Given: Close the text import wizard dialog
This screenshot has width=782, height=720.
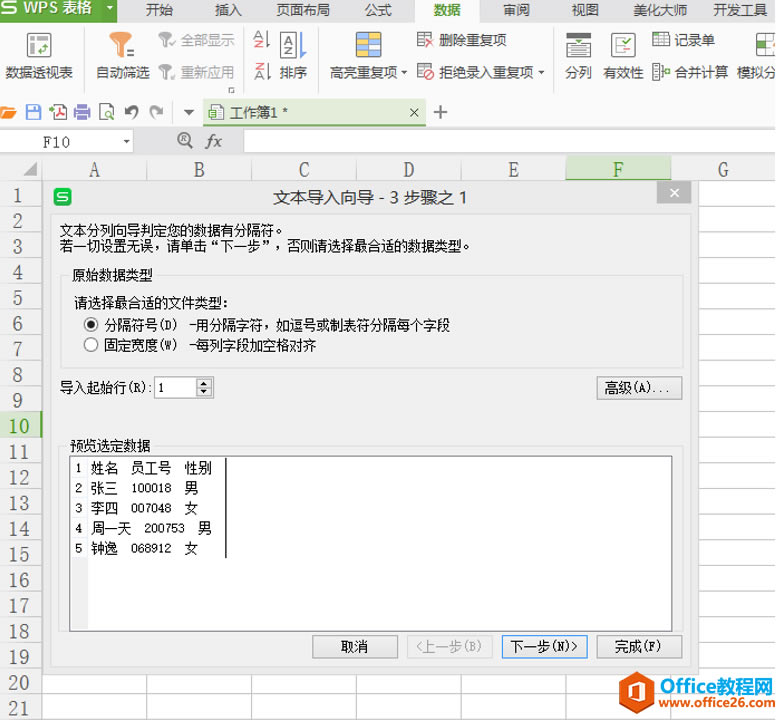Looking at the screenshot, I should coord(674,193).
